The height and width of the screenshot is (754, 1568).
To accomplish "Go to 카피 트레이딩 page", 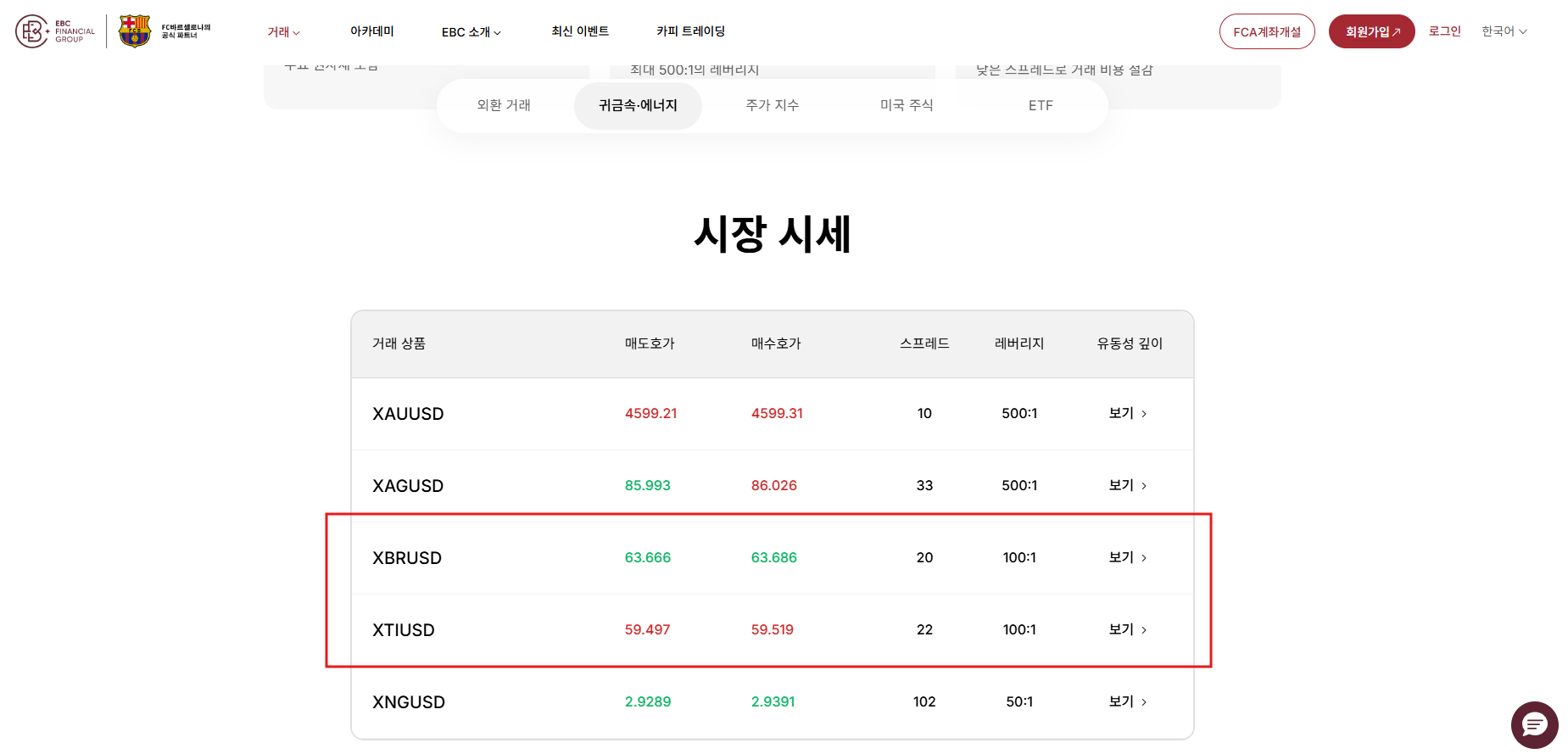I will tap(690, 31).
